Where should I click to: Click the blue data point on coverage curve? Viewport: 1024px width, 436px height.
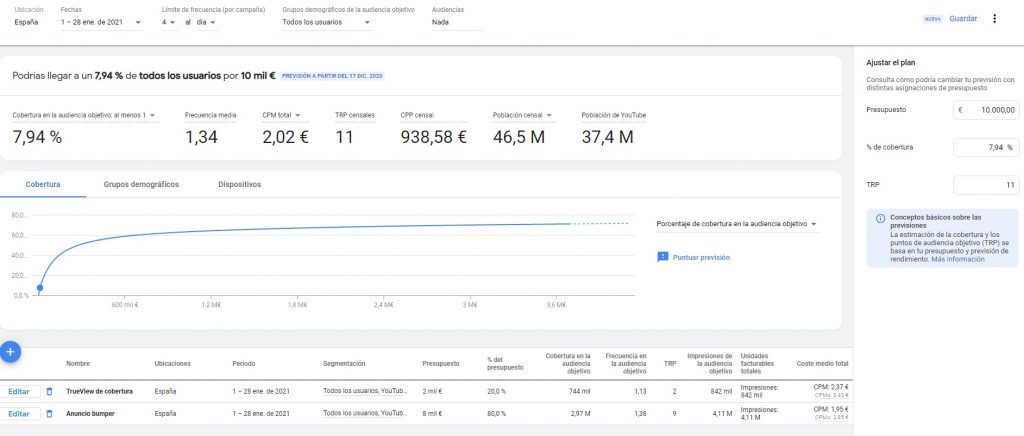40,287
